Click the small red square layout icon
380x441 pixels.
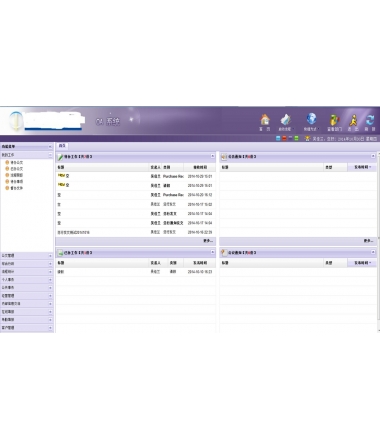284,138
